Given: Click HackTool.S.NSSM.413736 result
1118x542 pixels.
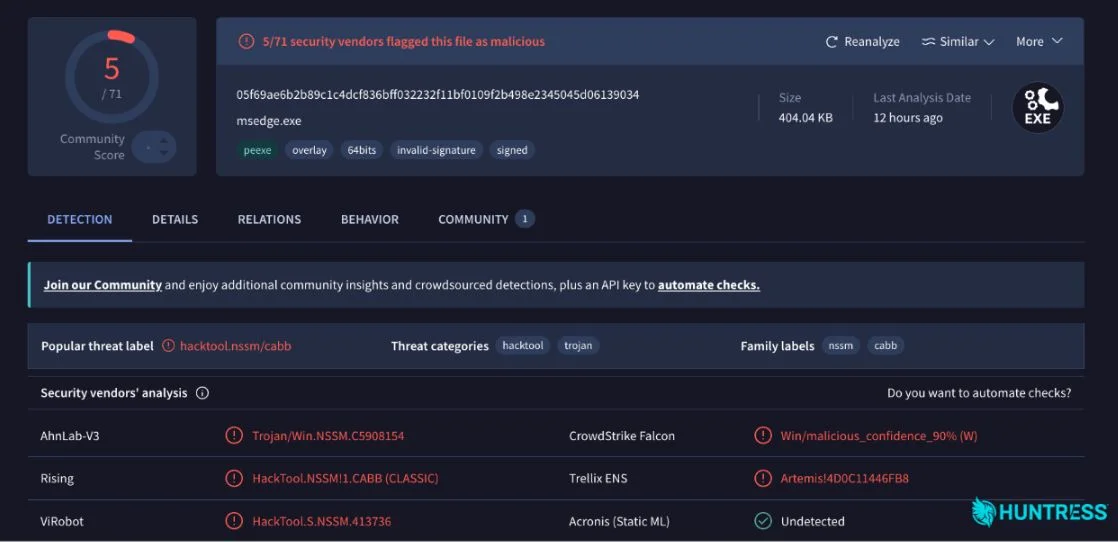Looking at the screenshot, I should point(322,521).
